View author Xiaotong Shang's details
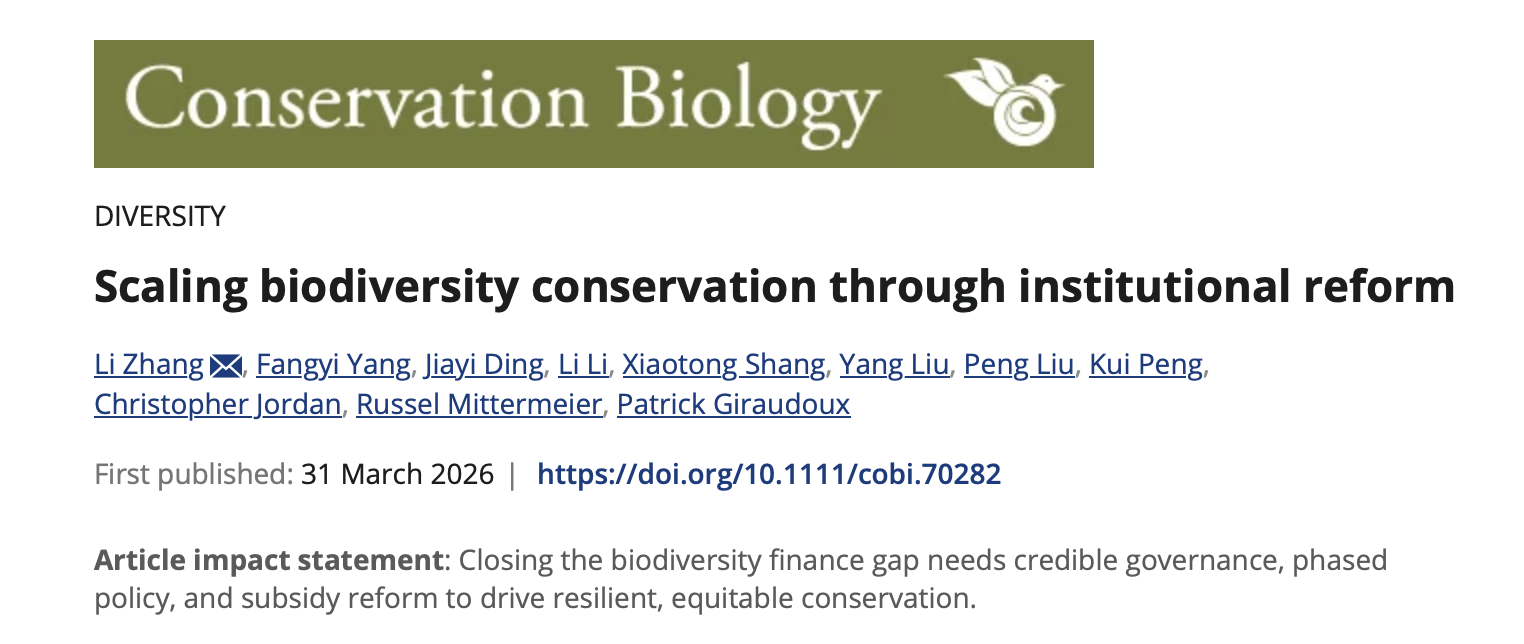This screenshot has width=1524, height=644. click(724, 366)
